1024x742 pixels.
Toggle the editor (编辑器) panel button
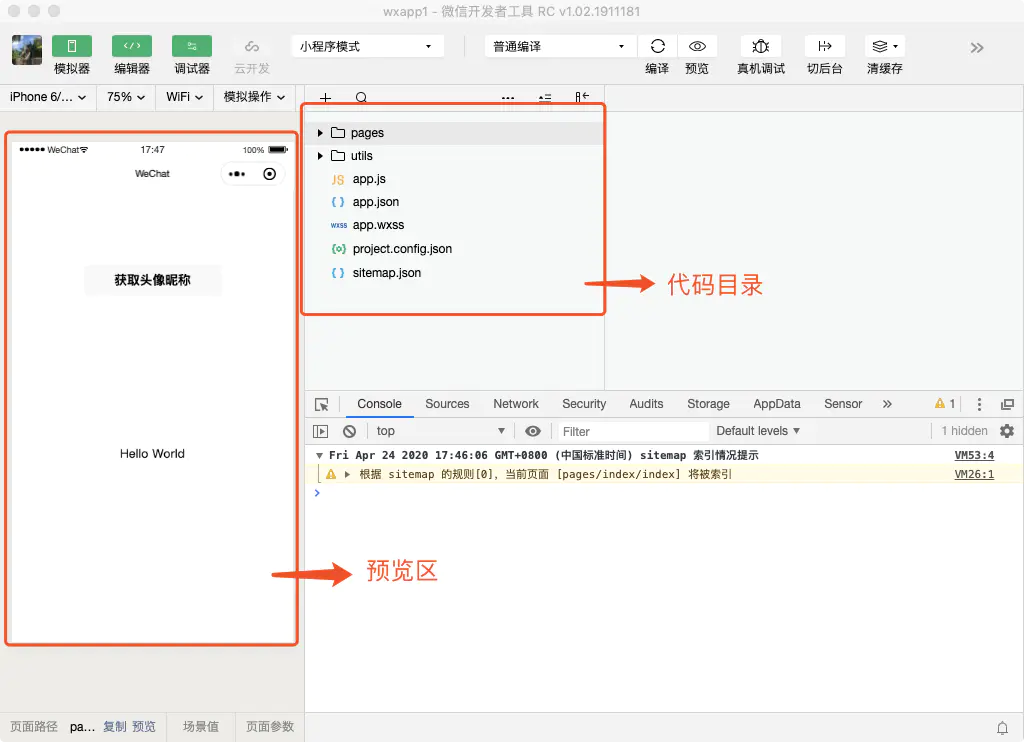pos(132,46)
